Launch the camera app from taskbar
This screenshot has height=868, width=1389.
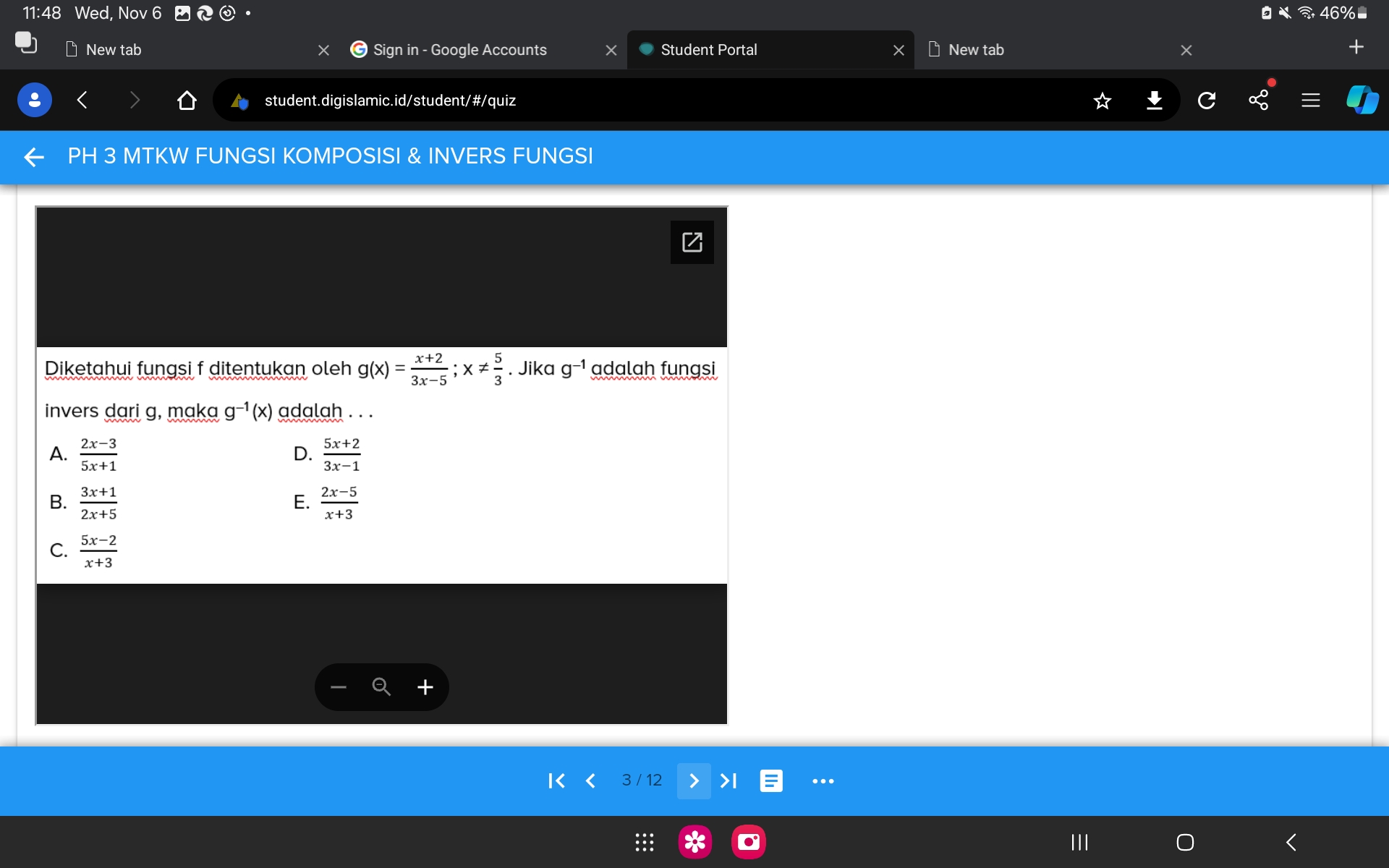749,842
